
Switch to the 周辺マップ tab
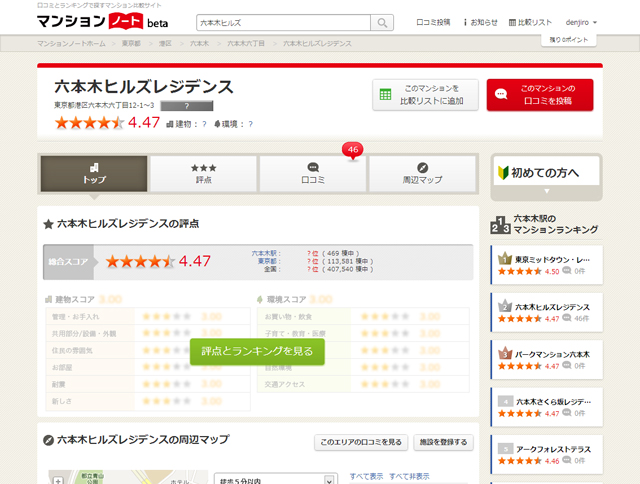pos(422,173)
